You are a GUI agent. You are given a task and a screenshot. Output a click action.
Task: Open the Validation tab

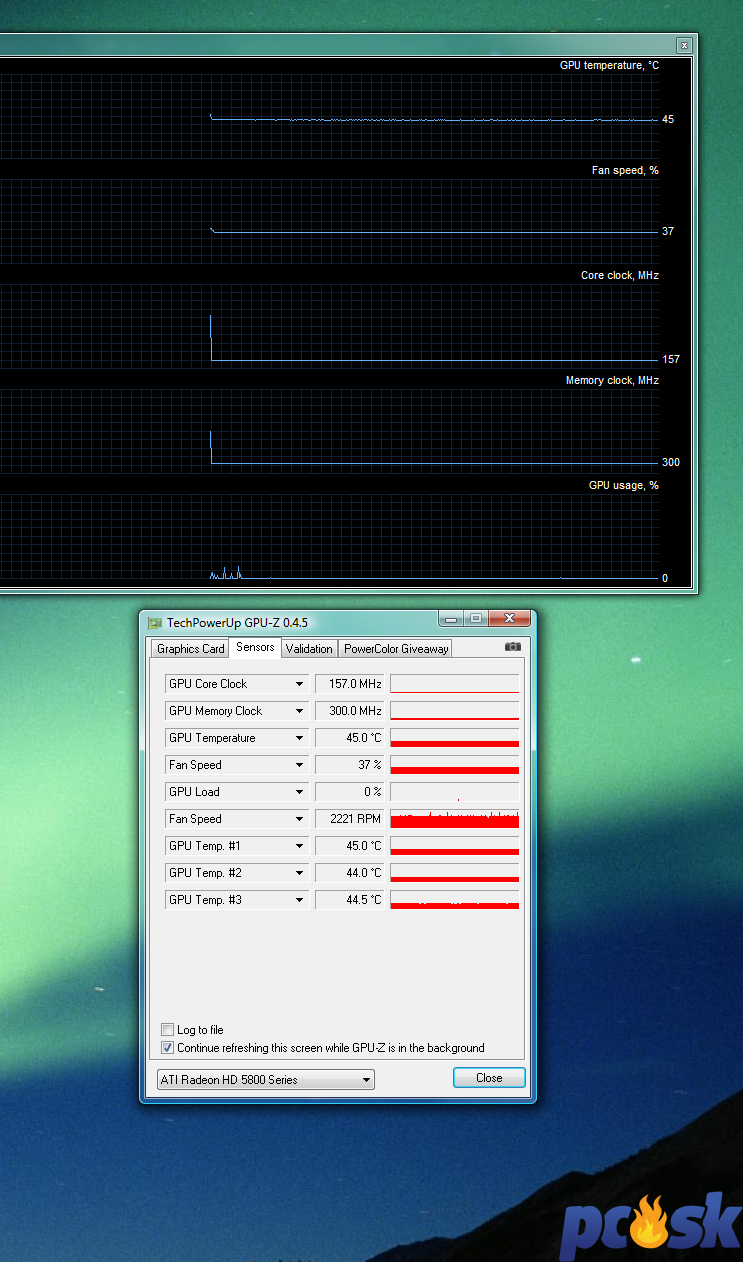pyautogui.click(x=309, y=649)
